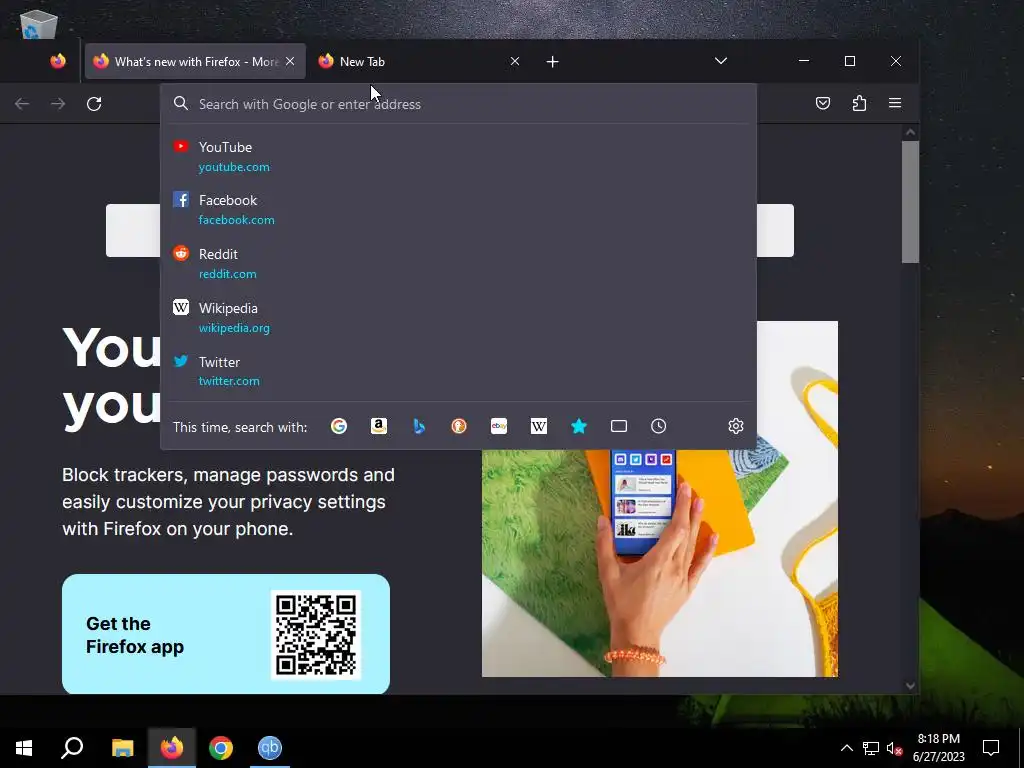Go forward one page
Screen dimensions: 1024x768
click(x=58, y=103)
